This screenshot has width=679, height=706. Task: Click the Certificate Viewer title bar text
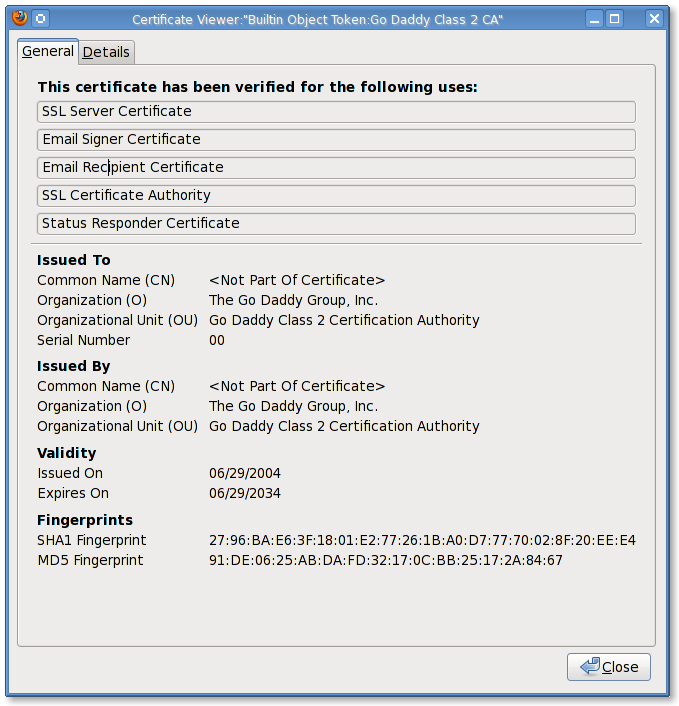coord(318,19)
